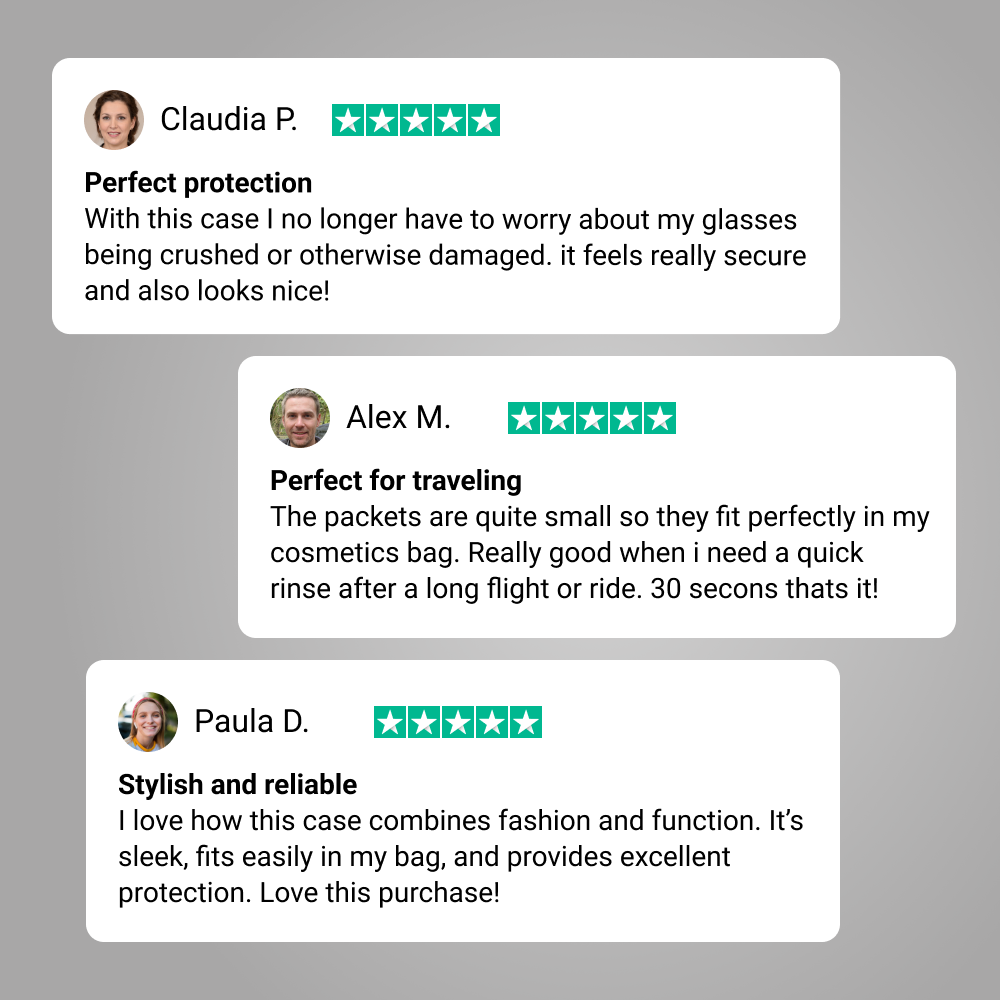Click Paula D.'s profile photo
The width and height of the screenshot is (1000, 1000).
[x=148, y=722]
